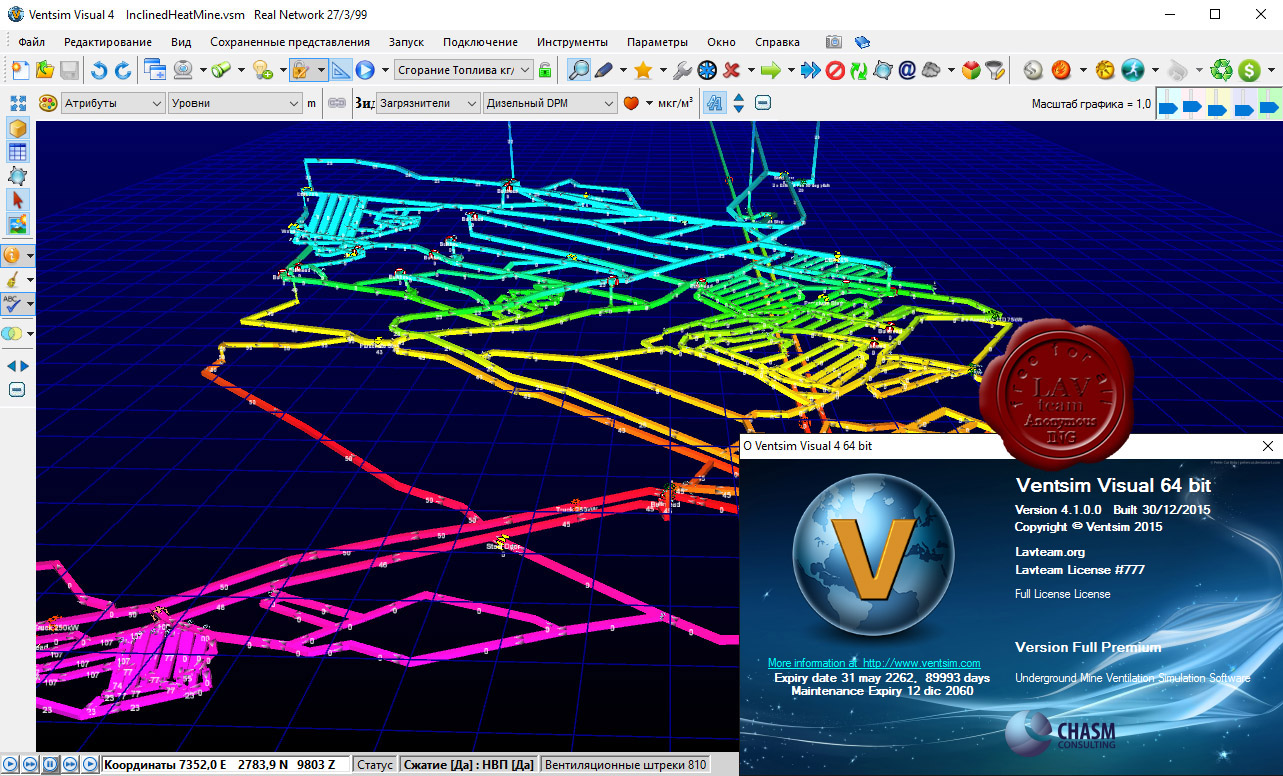Screen dimensions: 1283x776
Task: Click the green reverse arrows icon
Action: coord(859,70)
